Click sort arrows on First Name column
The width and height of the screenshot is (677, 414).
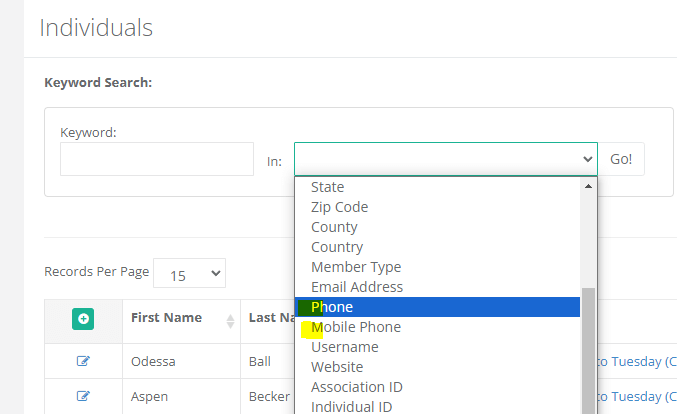231,321
